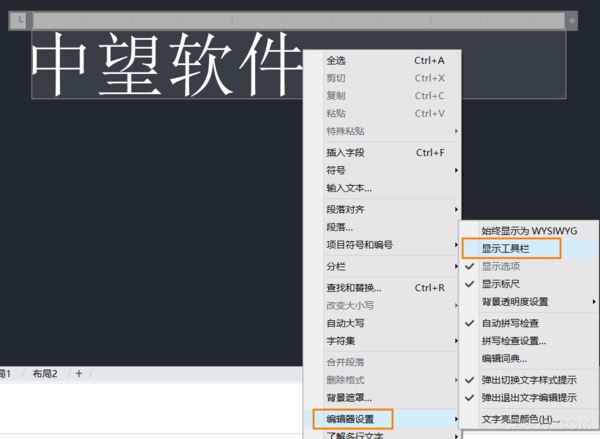Open 文字亮显颜色 color setting
The width and height of the screenshot is (600, 439).
[x=520, y=419]
